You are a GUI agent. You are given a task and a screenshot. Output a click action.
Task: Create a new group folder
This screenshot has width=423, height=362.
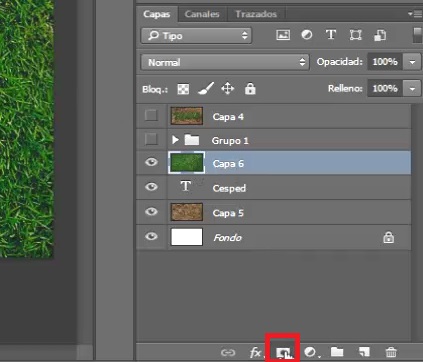click(x=337, y=352)
